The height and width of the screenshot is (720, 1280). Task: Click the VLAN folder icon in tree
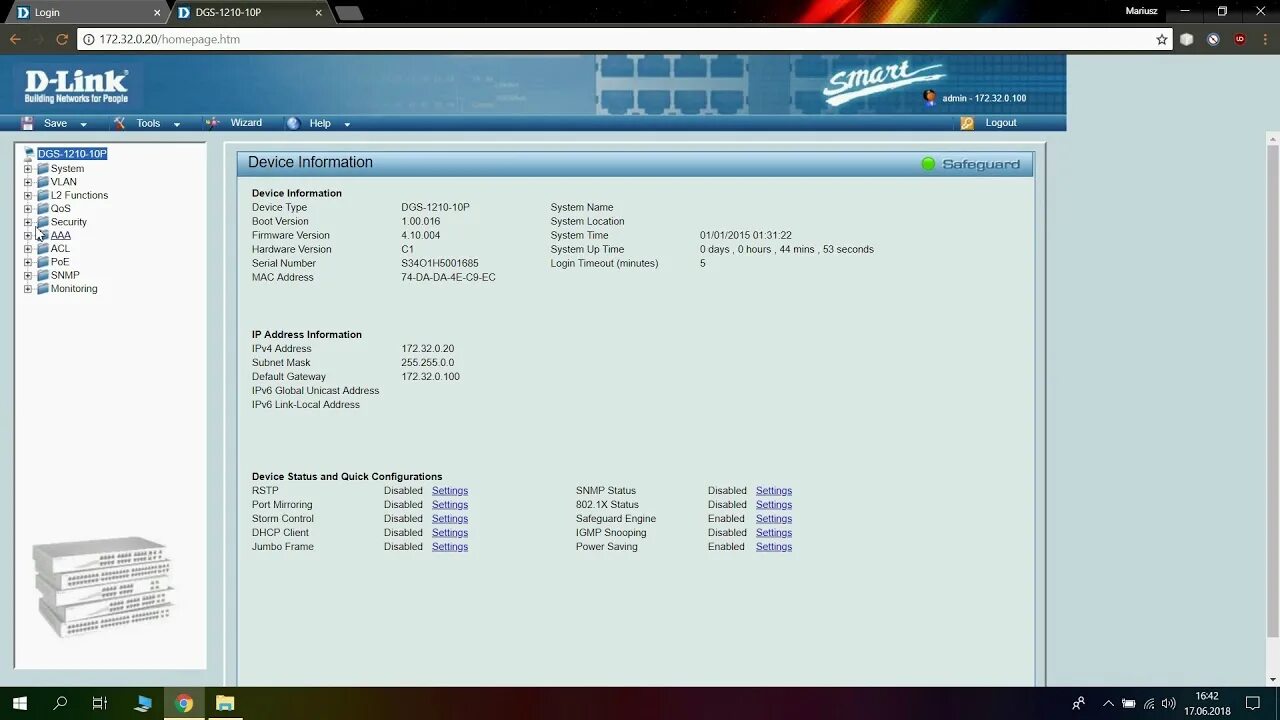click(43, 182)
